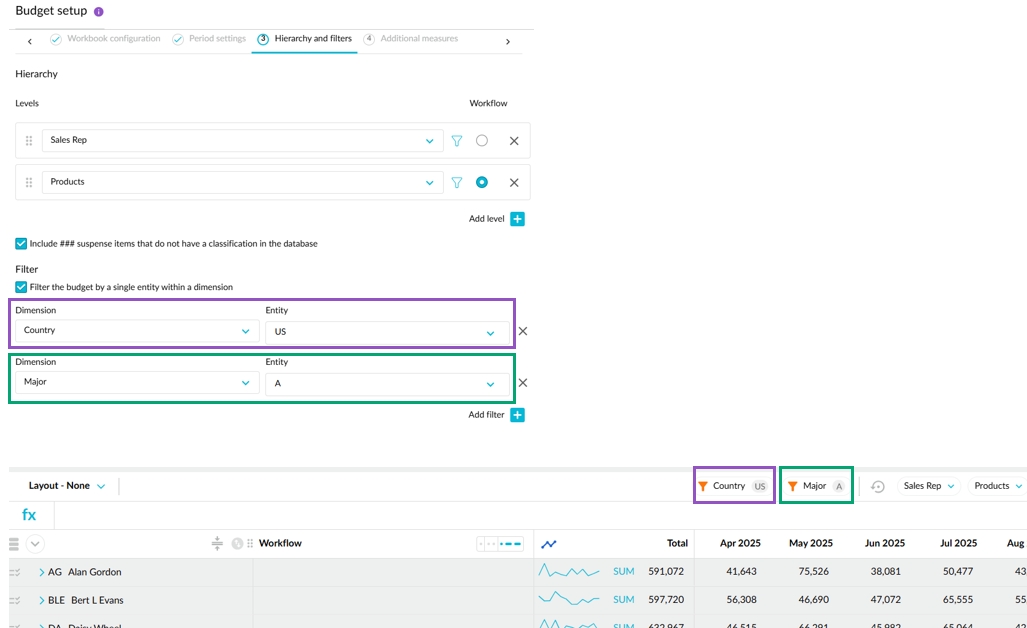Viewport: 1027px width, 628px height.
Task: Toggle include ### suspense items checkbox
Action: 21,243
